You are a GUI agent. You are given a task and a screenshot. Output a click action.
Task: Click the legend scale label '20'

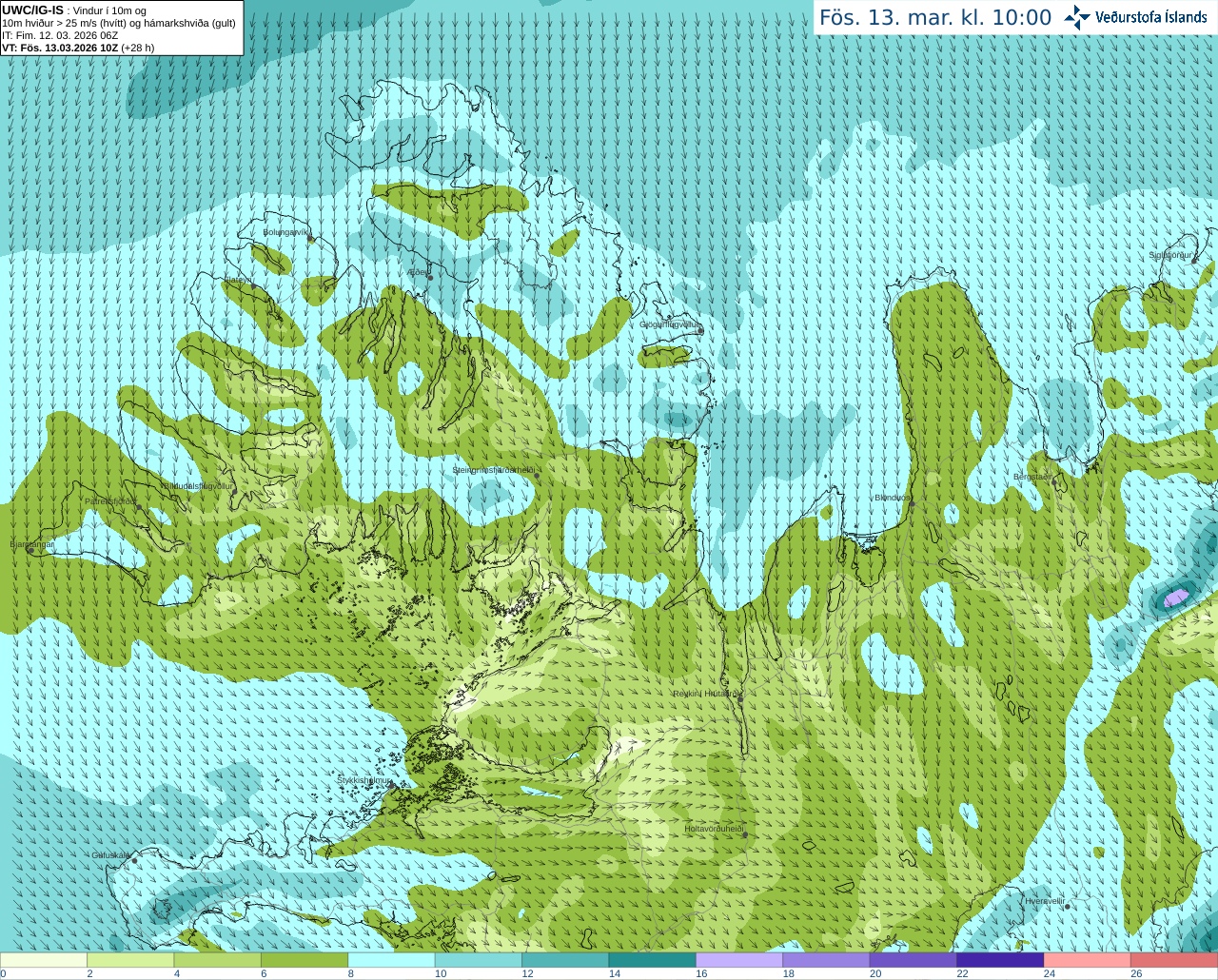coord(875,973)
